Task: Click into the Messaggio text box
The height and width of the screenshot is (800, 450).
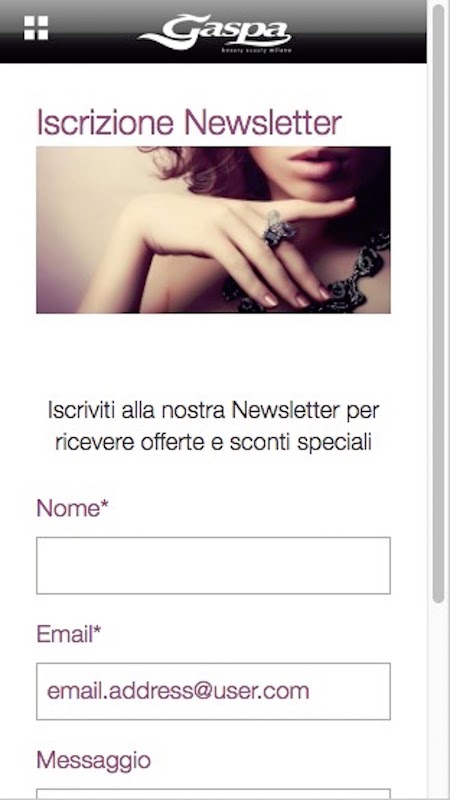Action: [213, 794]
